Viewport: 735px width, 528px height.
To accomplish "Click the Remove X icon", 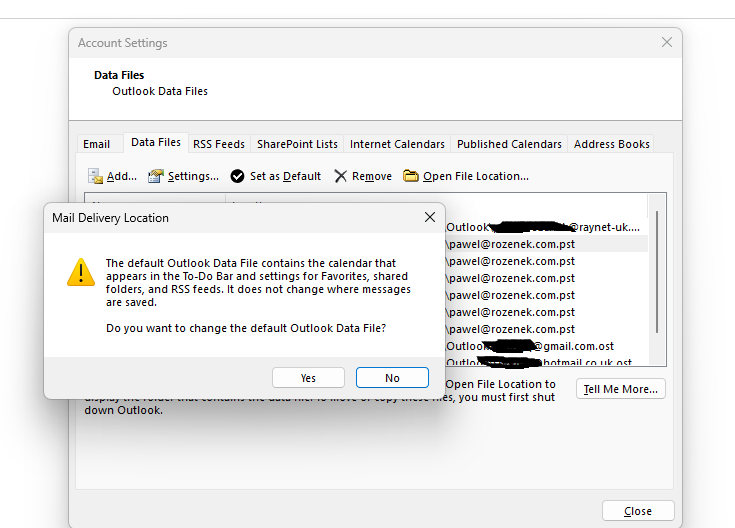I will tap(340, 176).
